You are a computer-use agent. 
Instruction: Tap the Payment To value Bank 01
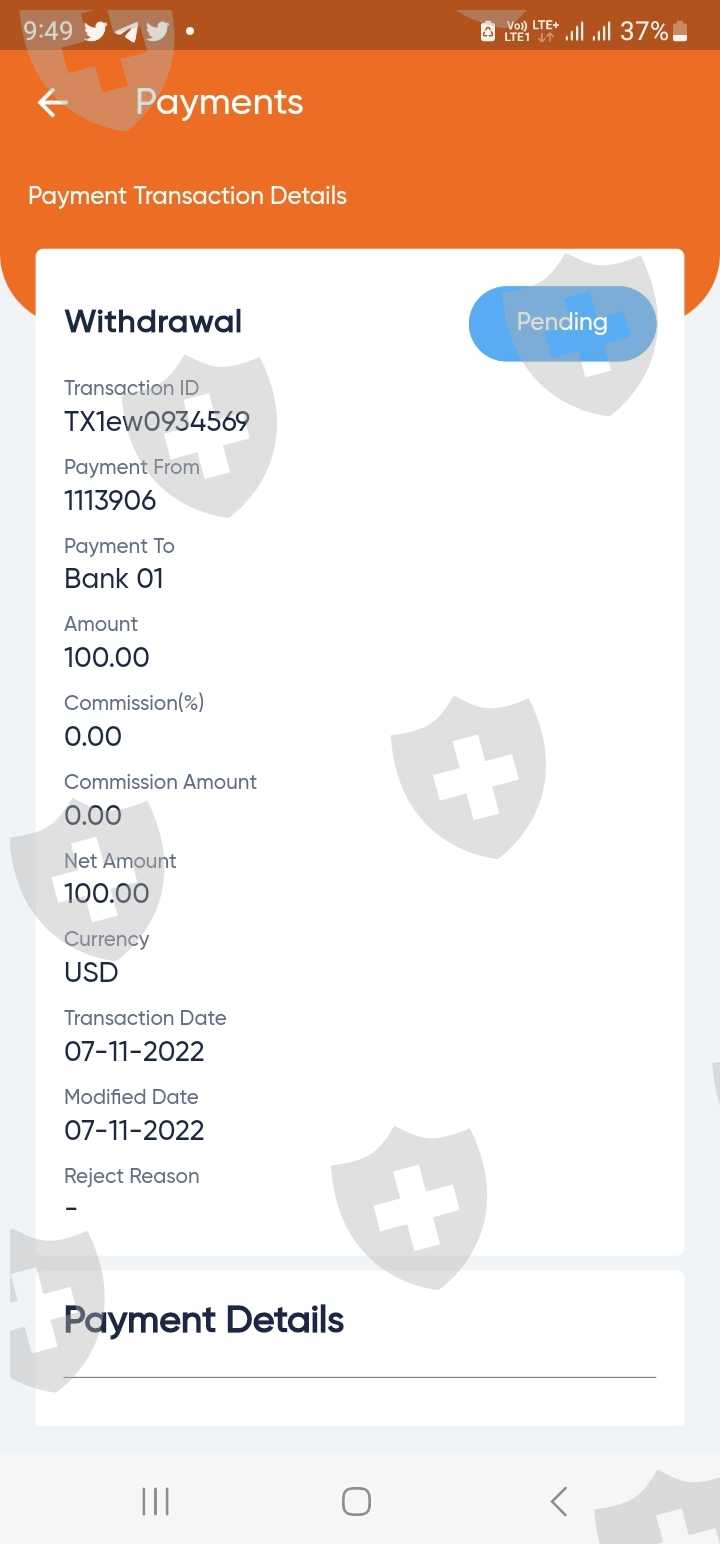point(113,579)
